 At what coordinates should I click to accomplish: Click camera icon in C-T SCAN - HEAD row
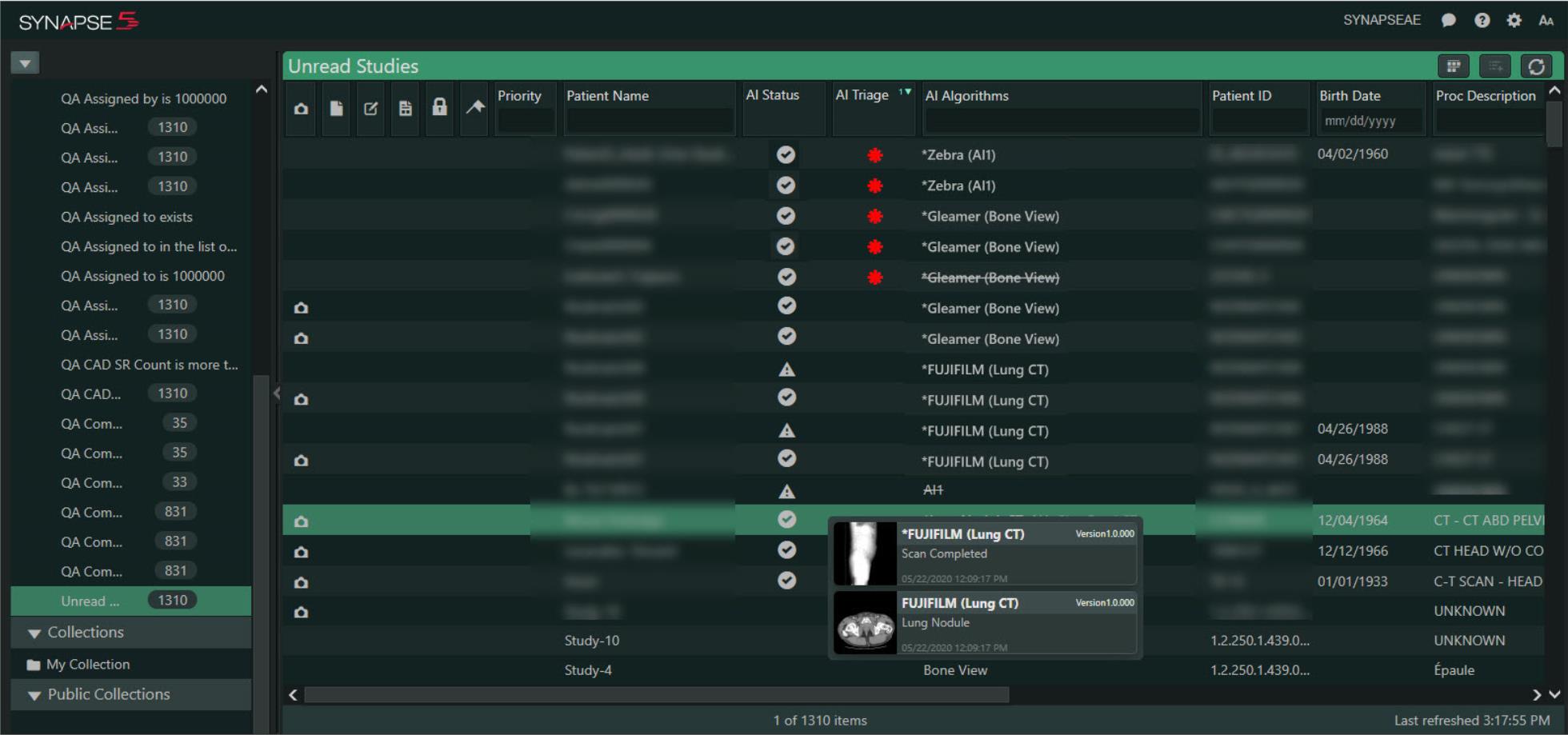301,582
